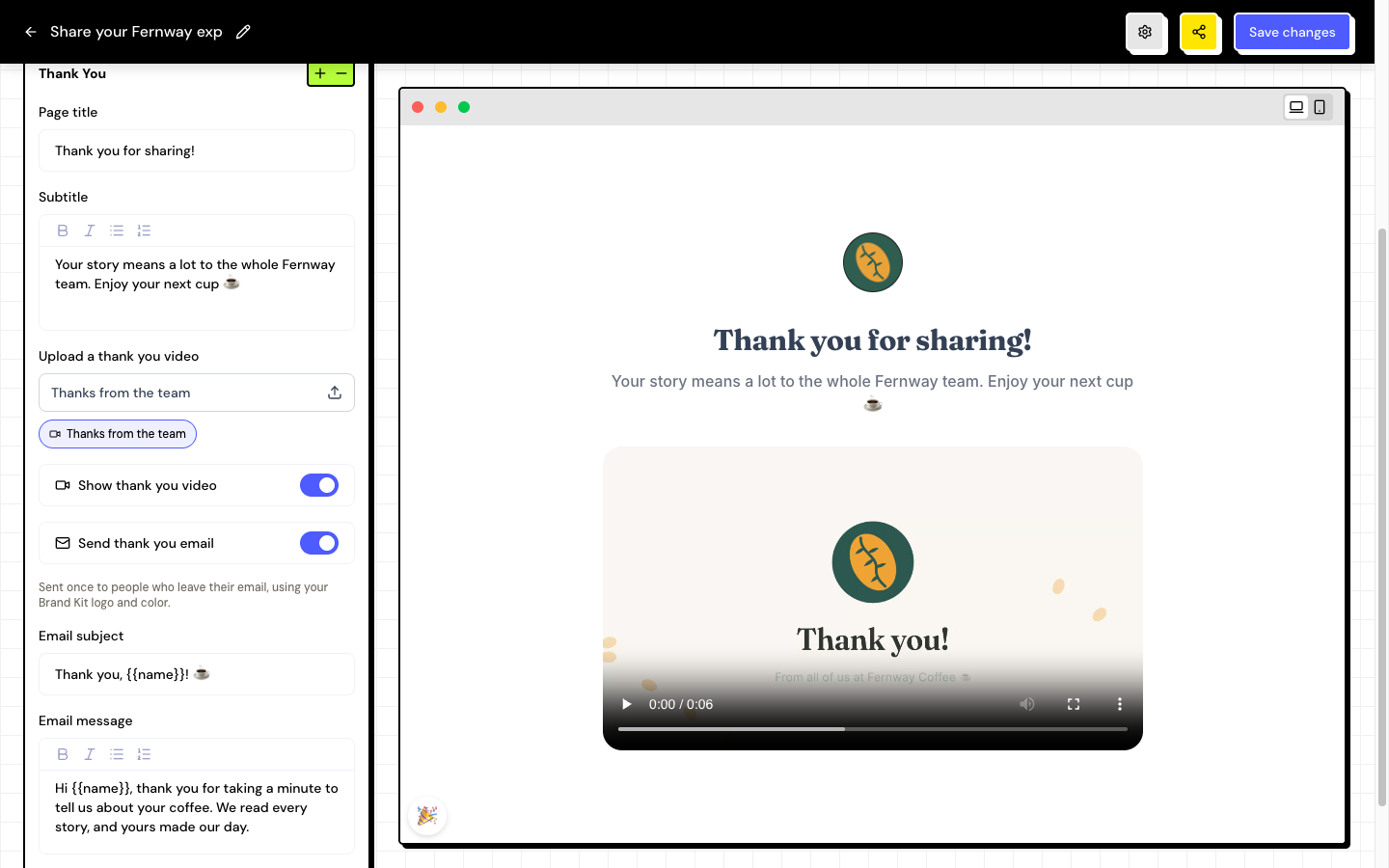This screenshot has width=1389, height=868.
Task: Apply italic in the Subtitle editor
Action: [90, 231]
